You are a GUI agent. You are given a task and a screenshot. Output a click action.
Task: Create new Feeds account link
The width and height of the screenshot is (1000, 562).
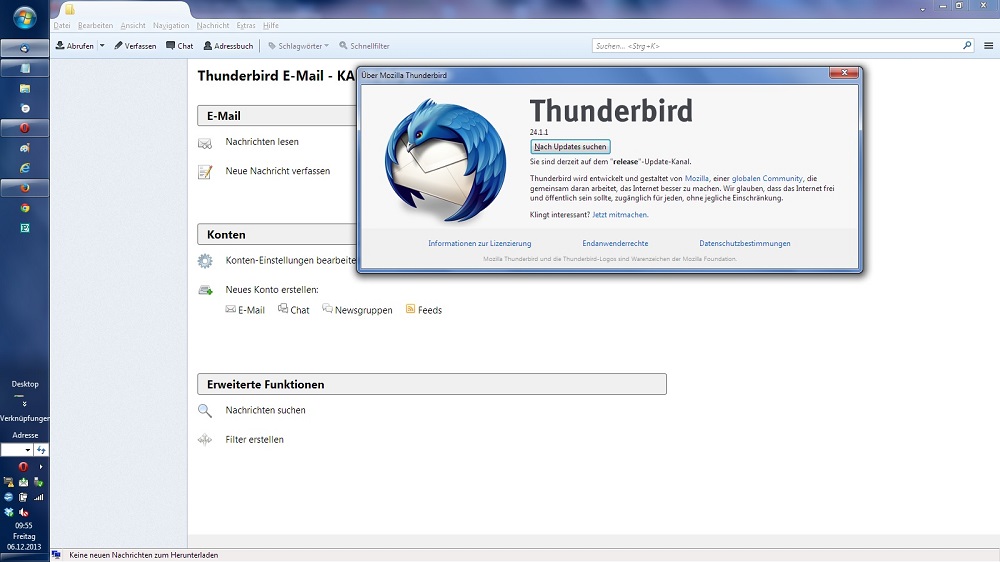[423, 309]
